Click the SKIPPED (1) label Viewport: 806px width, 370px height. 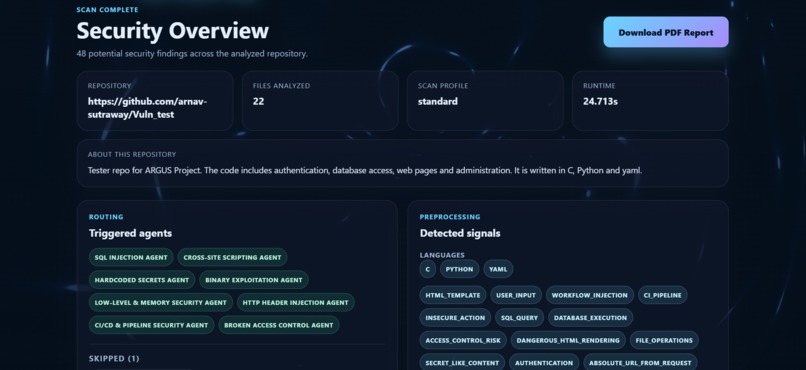(x=114, y=358)
